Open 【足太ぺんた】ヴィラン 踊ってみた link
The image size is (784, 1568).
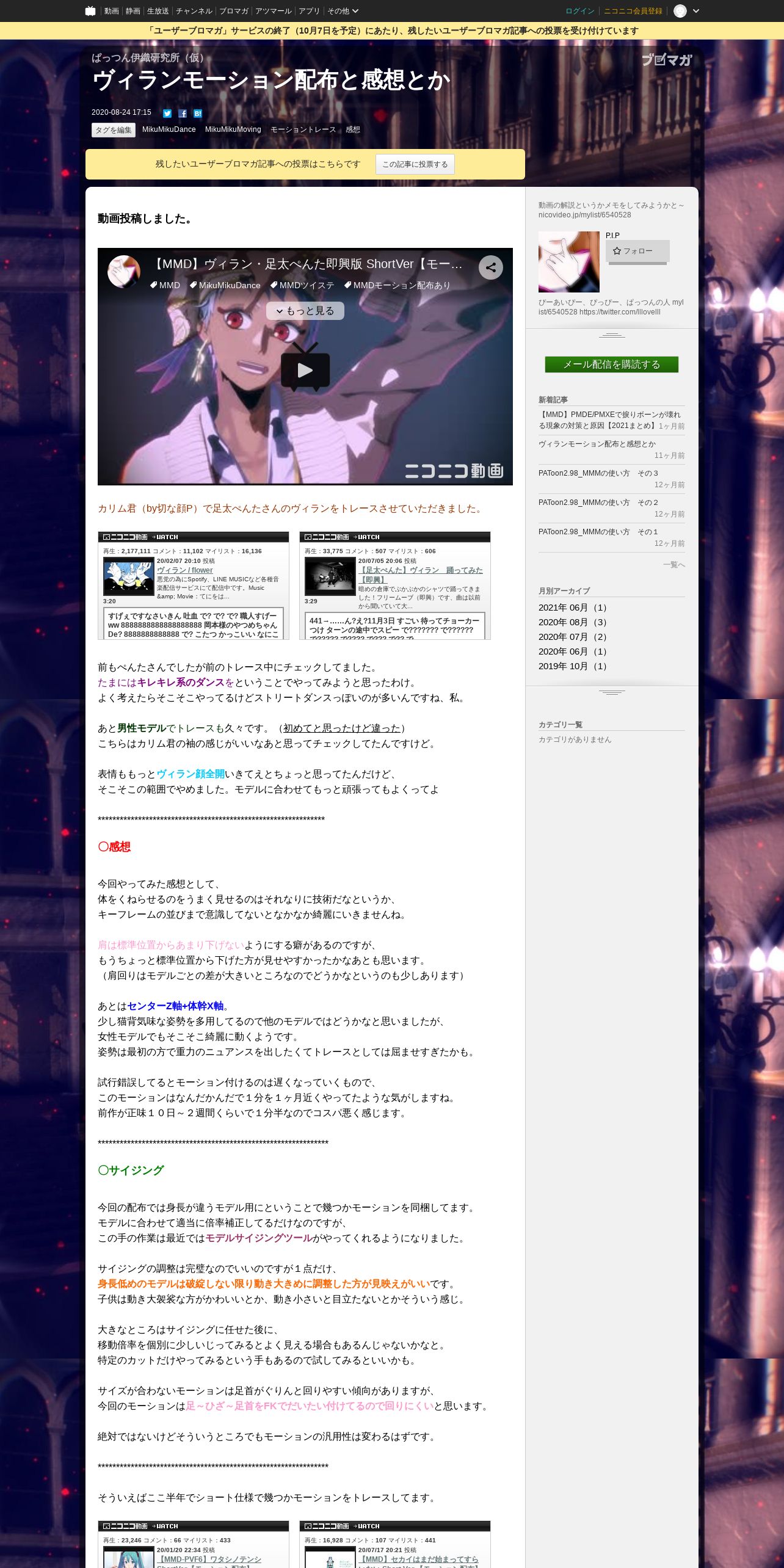pyautogui.click(x=421, y=575)
